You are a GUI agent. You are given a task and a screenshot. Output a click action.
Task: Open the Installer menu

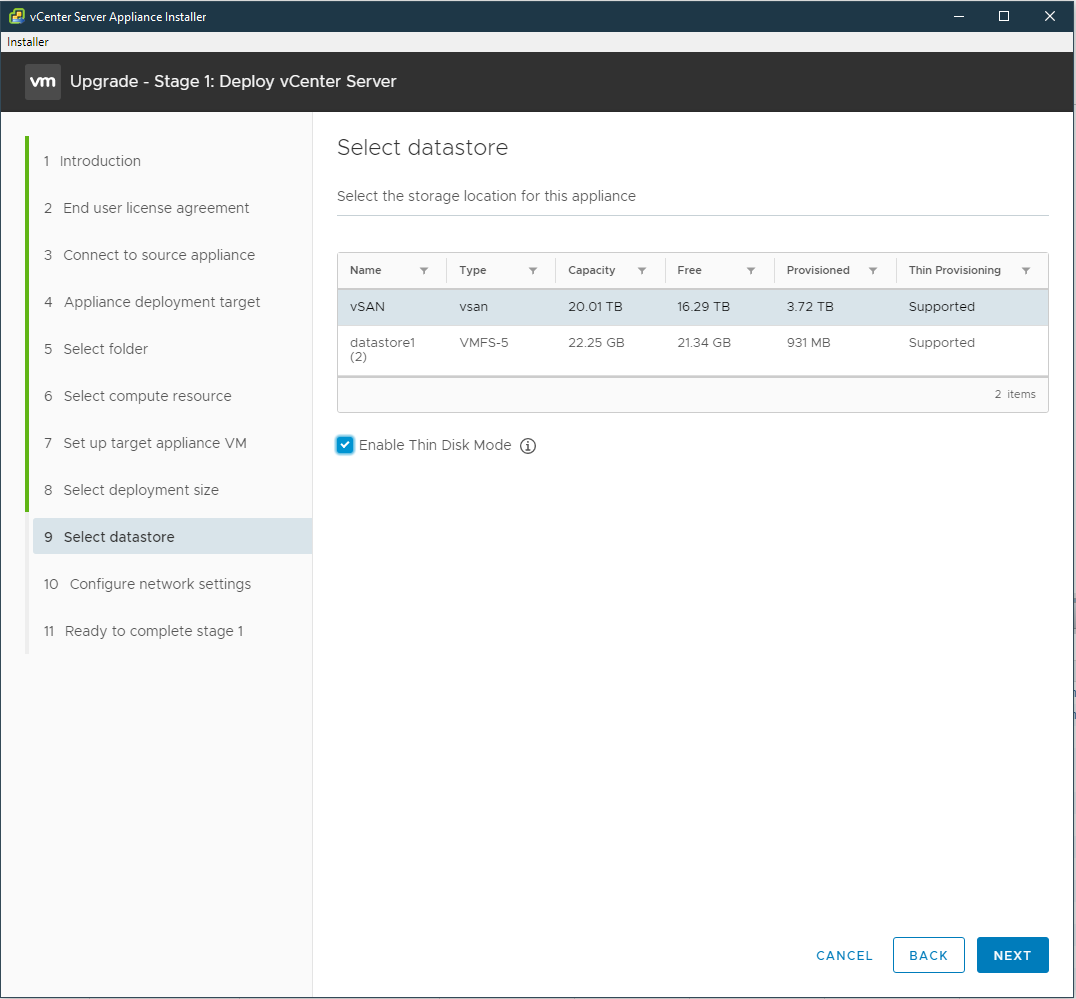pyautogui.click(x=27, y=41)
